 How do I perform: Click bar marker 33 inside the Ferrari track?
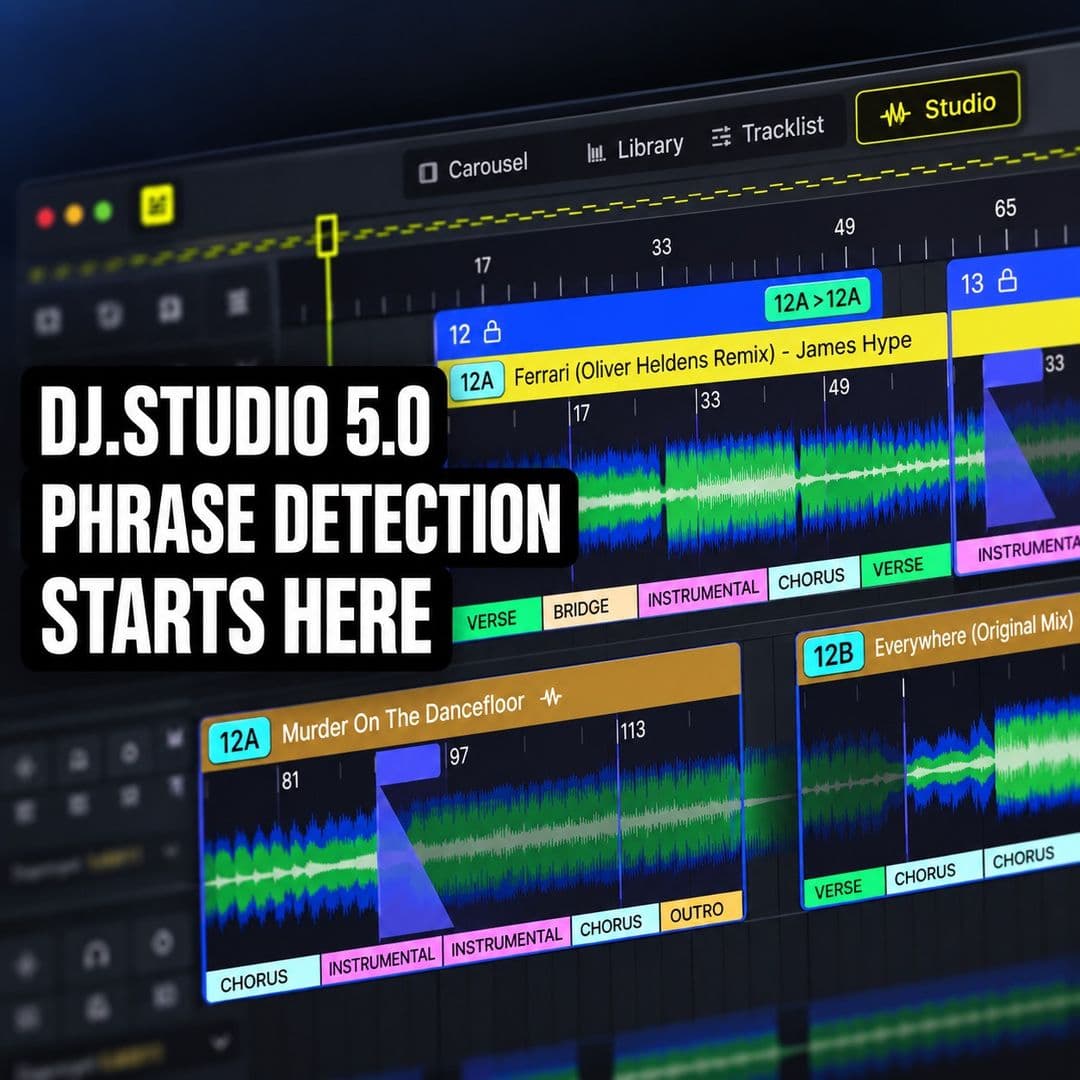pyautogui.click(x=710, y=399)
